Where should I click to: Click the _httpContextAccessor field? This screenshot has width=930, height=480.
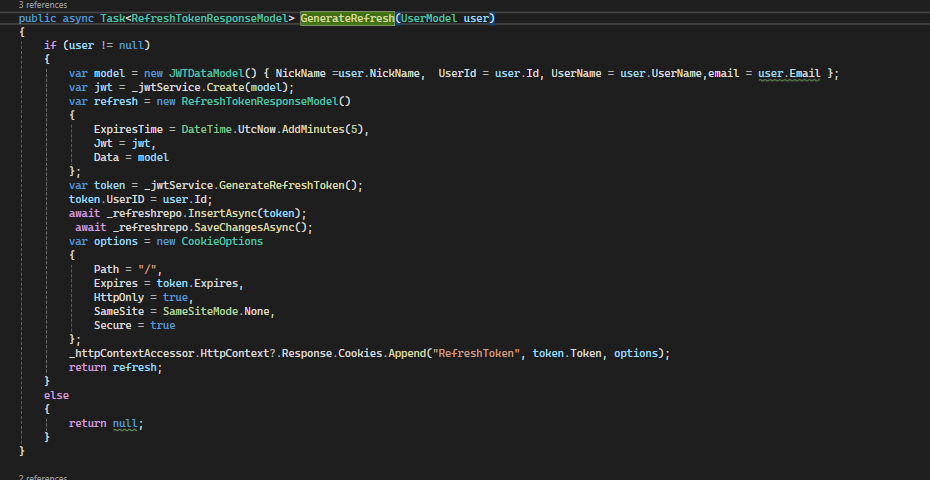pyautogui.click(x=132, y=354)
